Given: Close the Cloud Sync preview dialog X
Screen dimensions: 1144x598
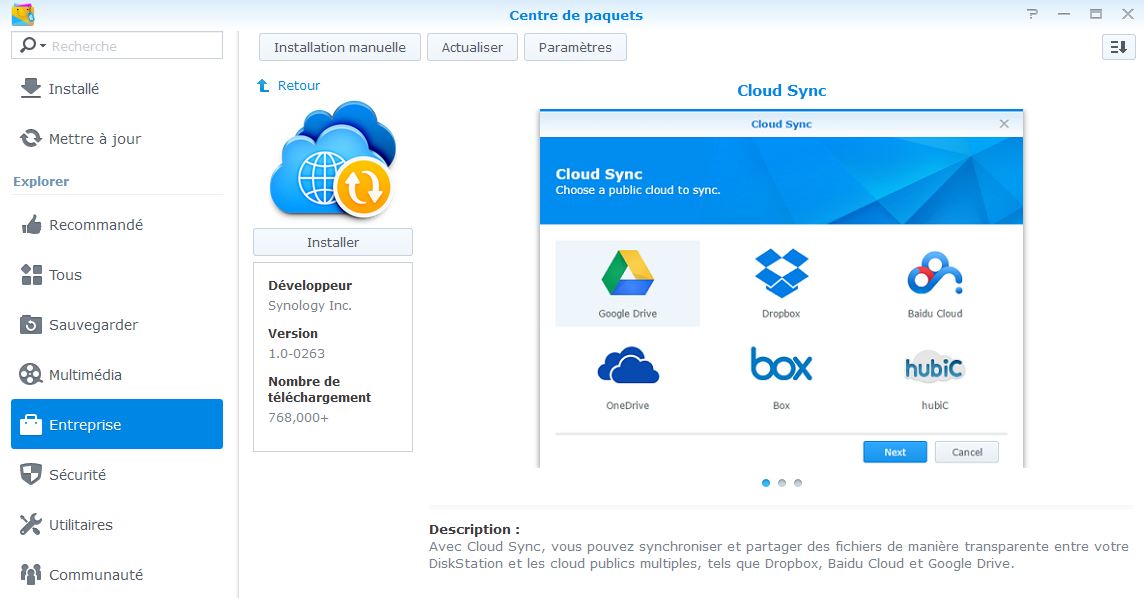Looking at the screenshot, I should click(1004, 124).
